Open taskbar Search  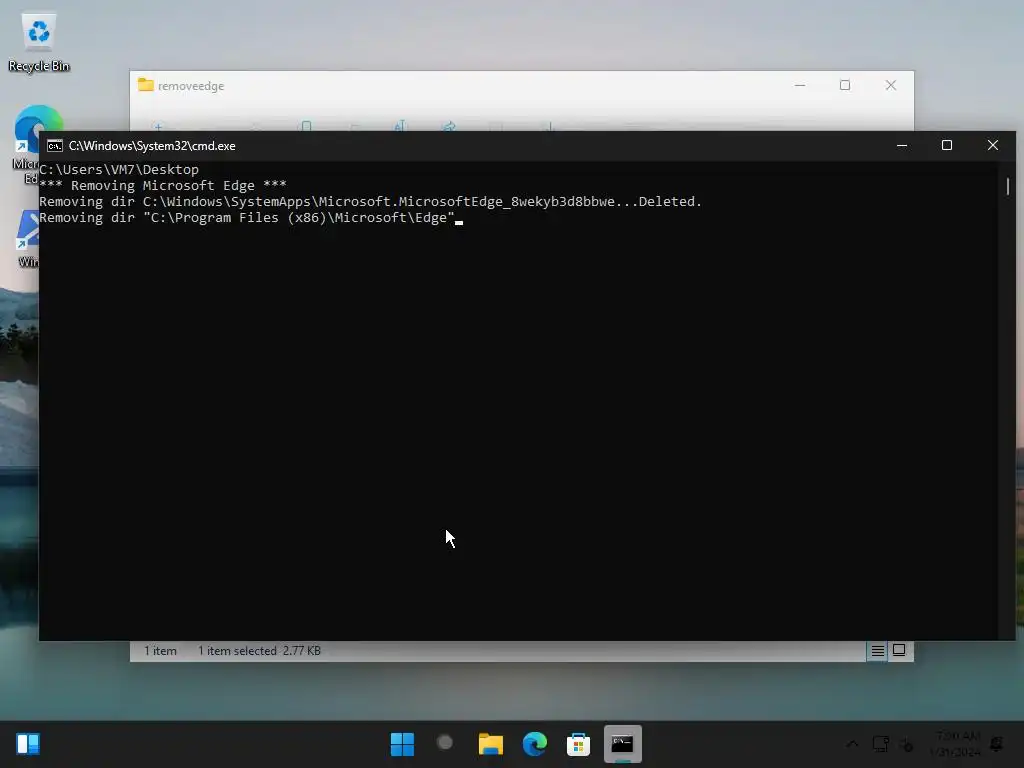coord(445,743)
